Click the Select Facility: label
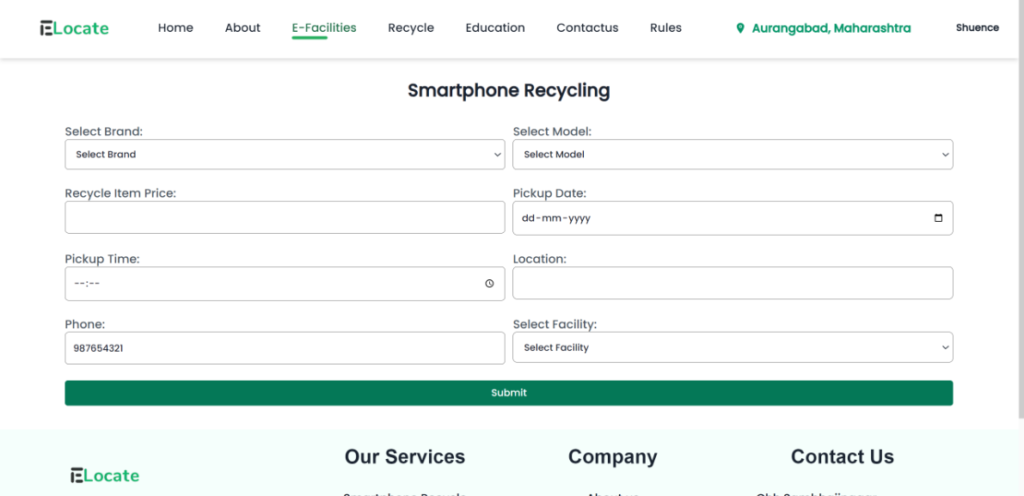This screenshot has height=496, width=1024. (554, 324)
